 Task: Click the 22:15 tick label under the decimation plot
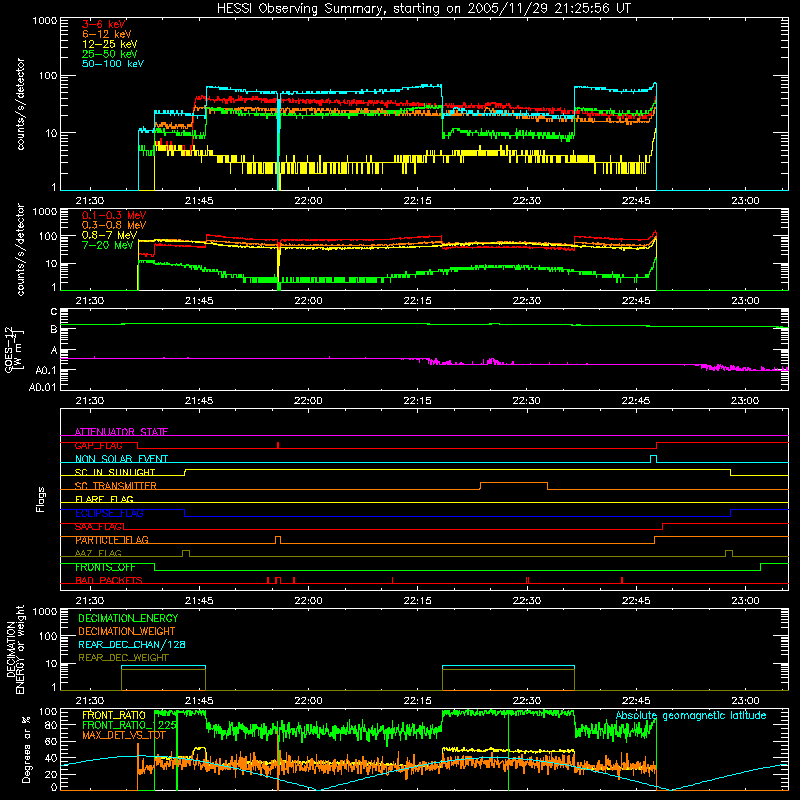[x=417, y=701]
